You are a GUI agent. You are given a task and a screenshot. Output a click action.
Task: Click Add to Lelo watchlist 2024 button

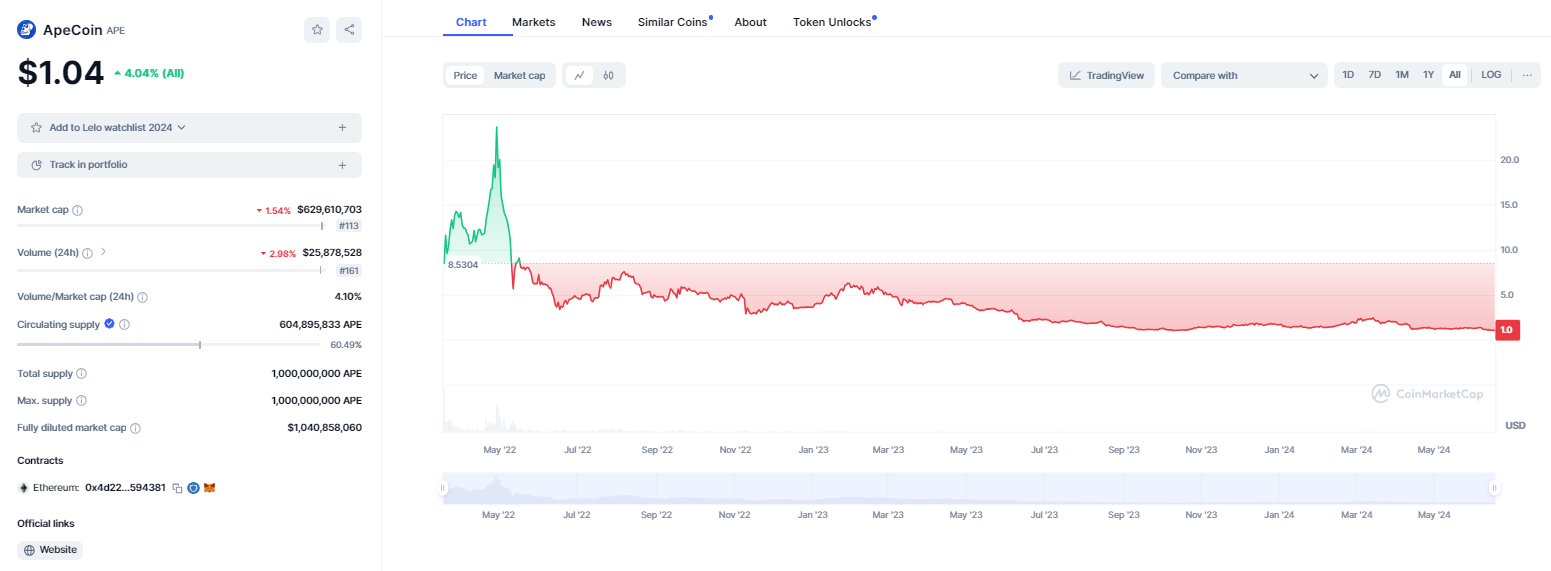pyautogui.click(x=189, y=128)
